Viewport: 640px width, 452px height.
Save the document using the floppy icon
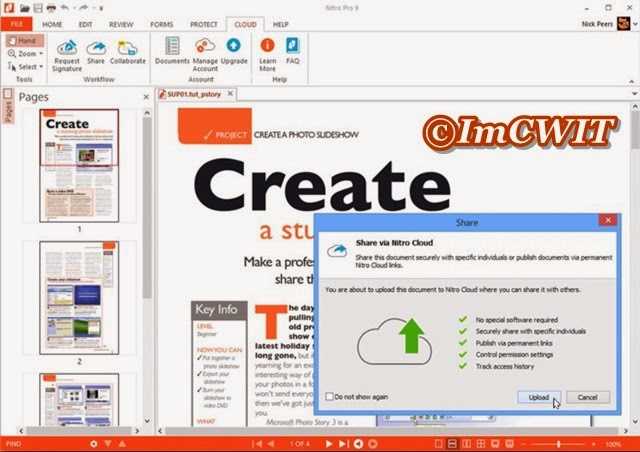click(38, 8)
